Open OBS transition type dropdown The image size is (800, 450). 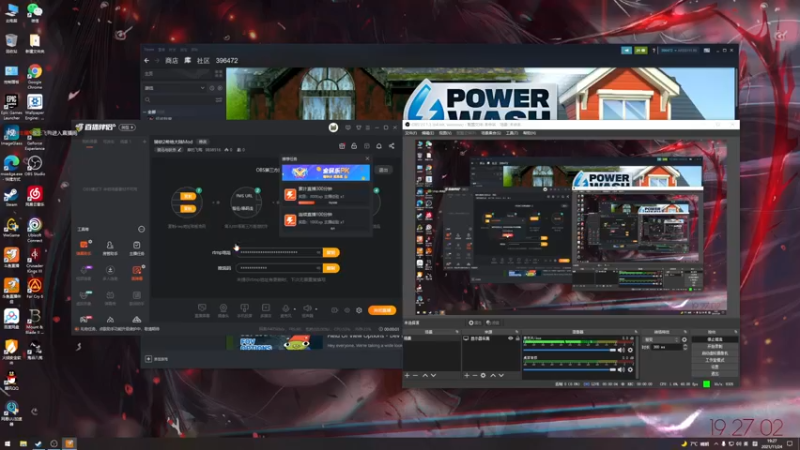(661, 340)
